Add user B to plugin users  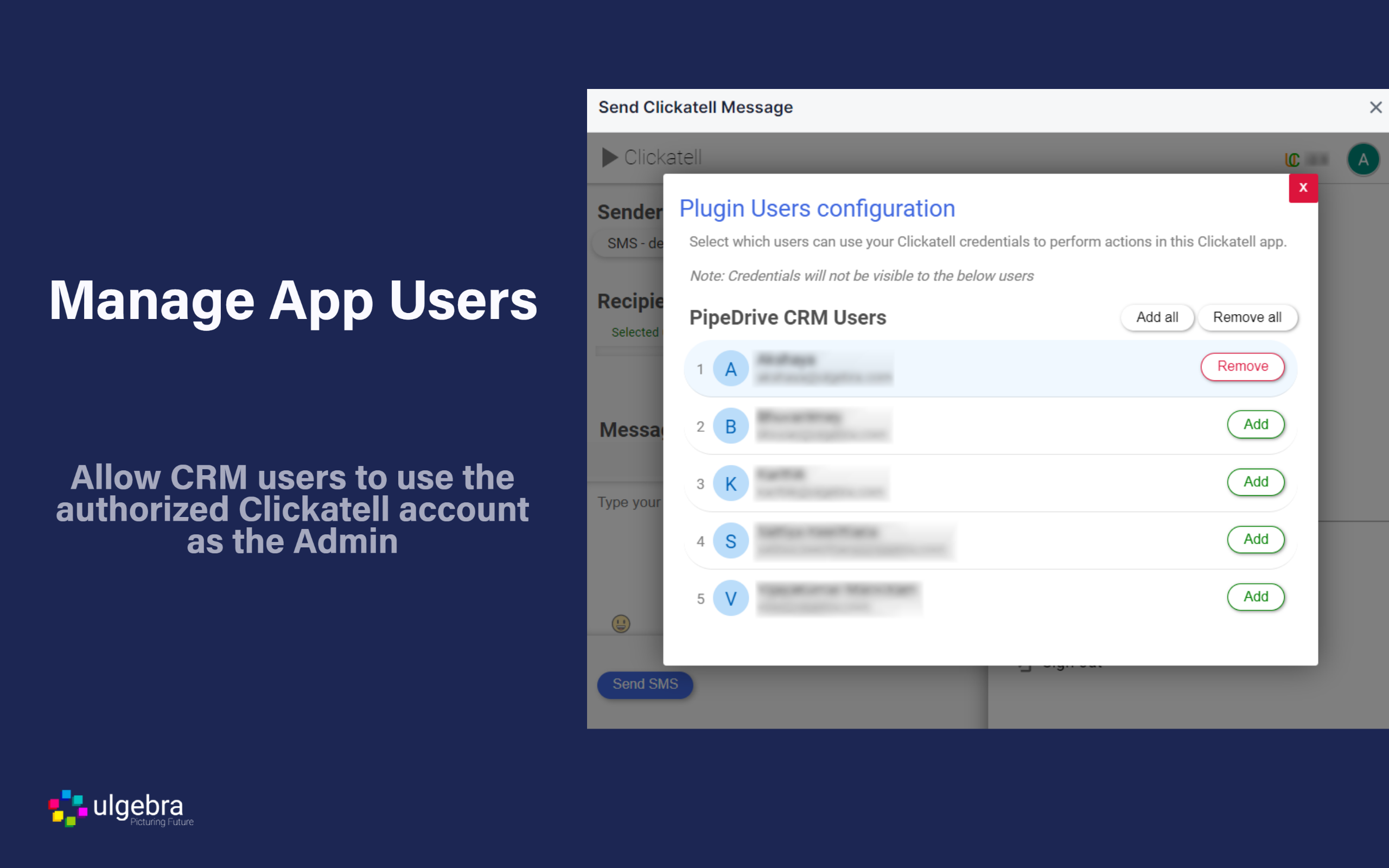point(1256,424)
